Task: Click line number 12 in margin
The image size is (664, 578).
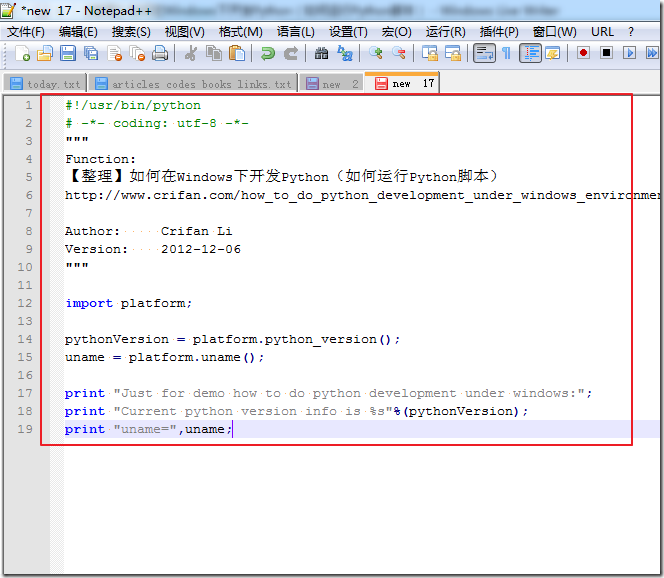Action: click(25, 303)
